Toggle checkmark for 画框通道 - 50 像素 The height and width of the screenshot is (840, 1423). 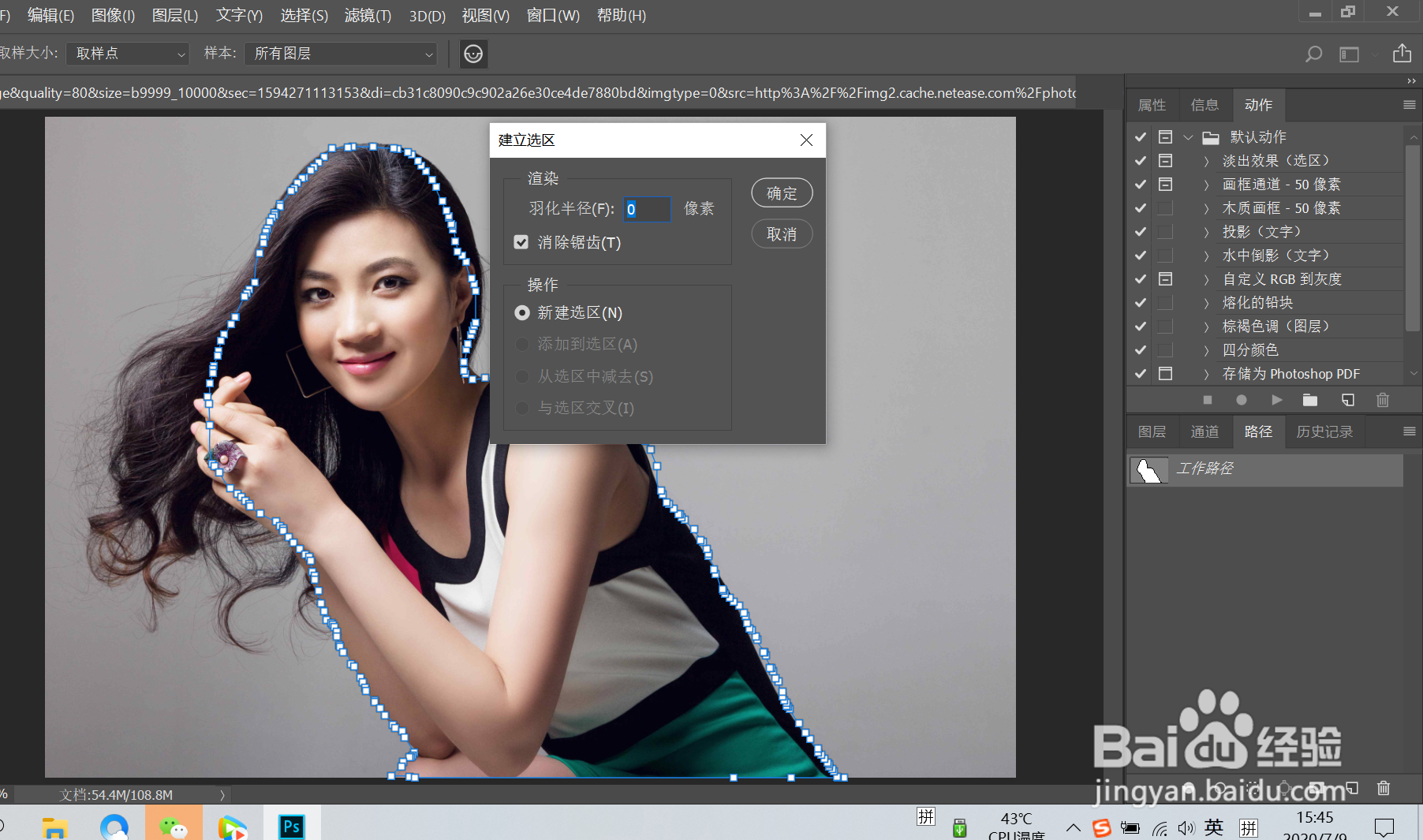click(1141, 184)
